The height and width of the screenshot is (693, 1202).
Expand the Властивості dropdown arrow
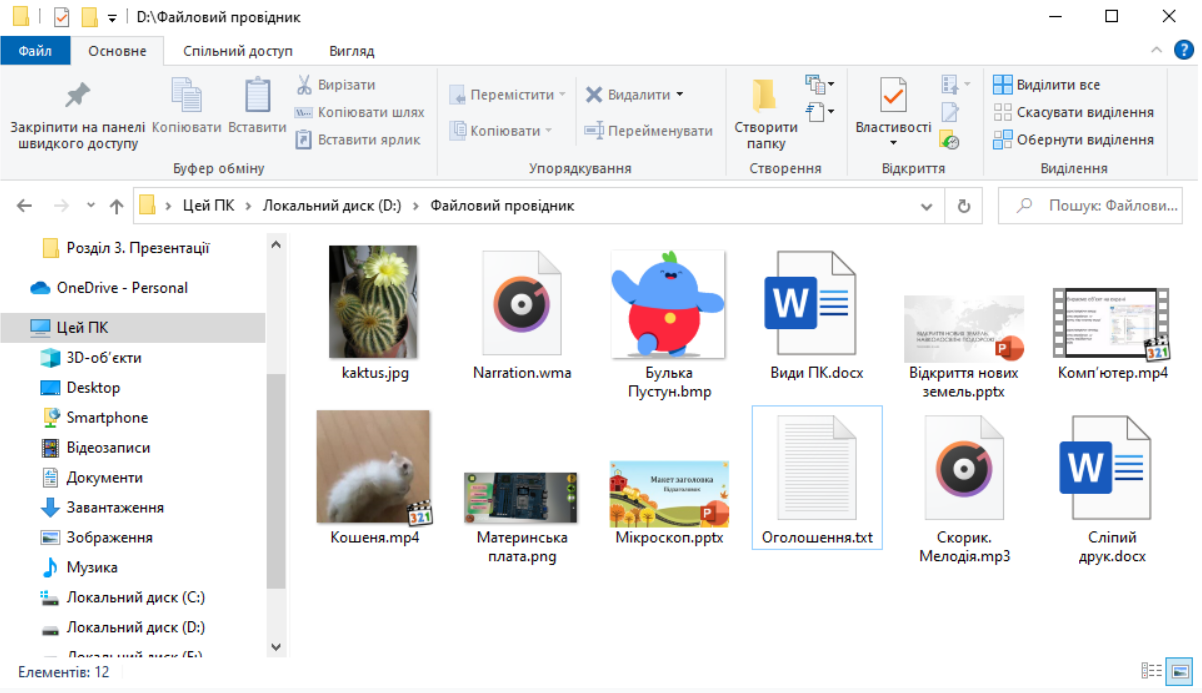point(893,143)
